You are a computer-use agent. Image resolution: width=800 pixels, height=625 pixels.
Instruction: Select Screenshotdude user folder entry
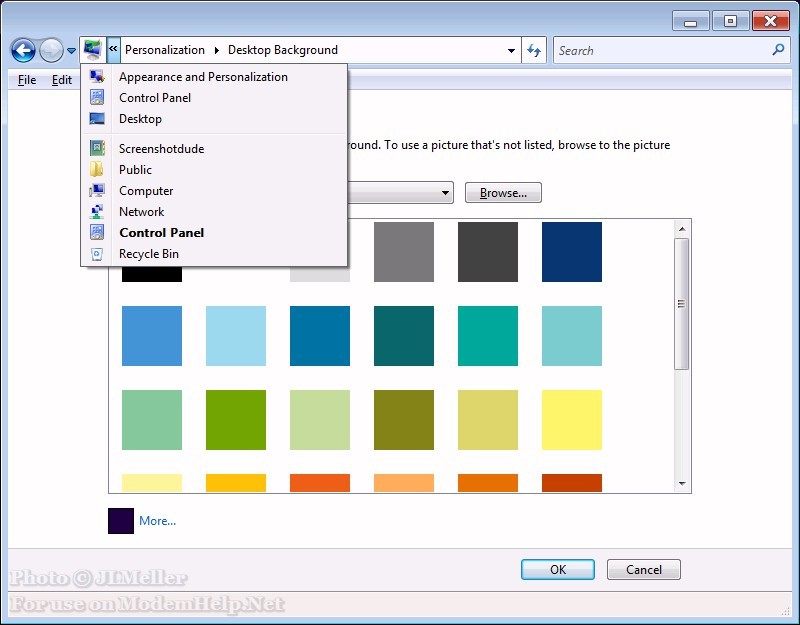pyautogui.click(x=214, y=148)
